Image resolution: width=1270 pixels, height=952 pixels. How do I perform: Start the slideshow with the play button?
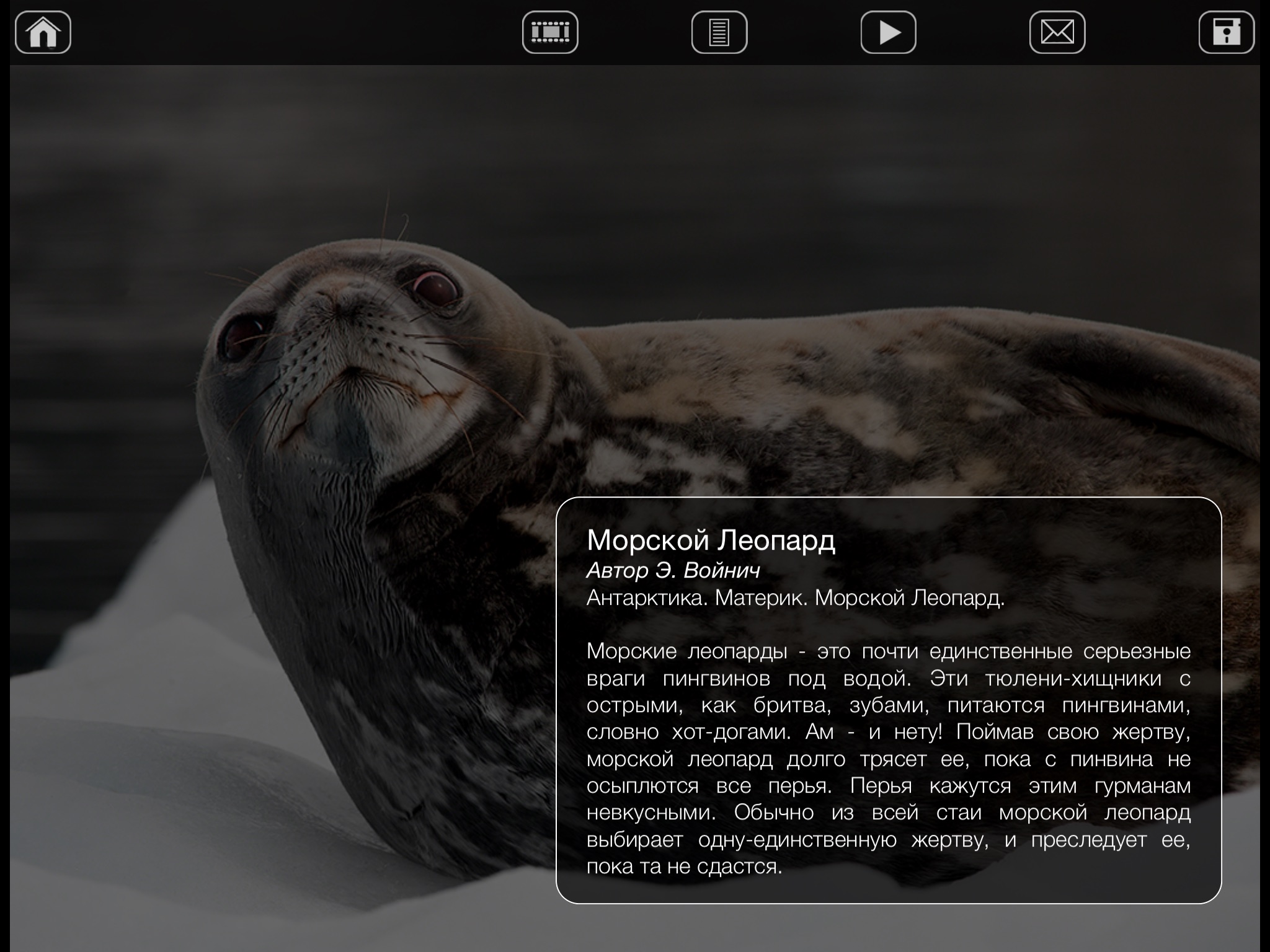point(888,32)
